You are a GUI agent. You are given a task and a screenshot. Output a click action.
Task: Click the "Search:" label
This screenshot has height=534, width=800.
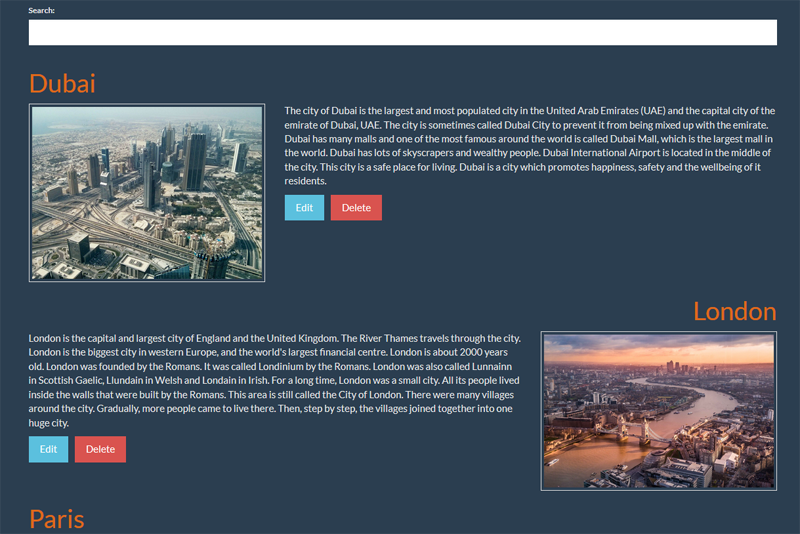(41, 10)
